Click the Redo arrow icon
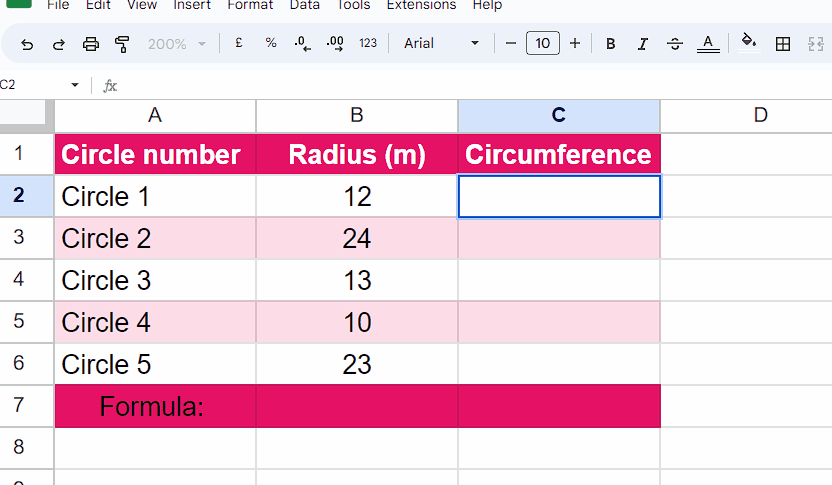 [58, 44]
